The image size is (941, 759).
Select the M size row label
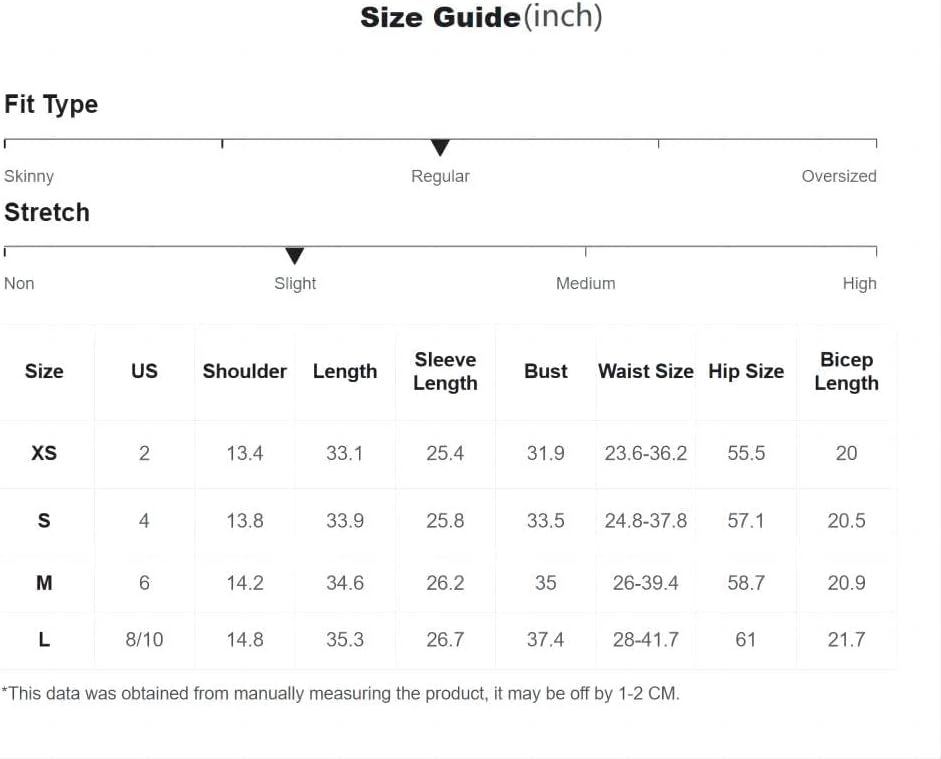44,583
